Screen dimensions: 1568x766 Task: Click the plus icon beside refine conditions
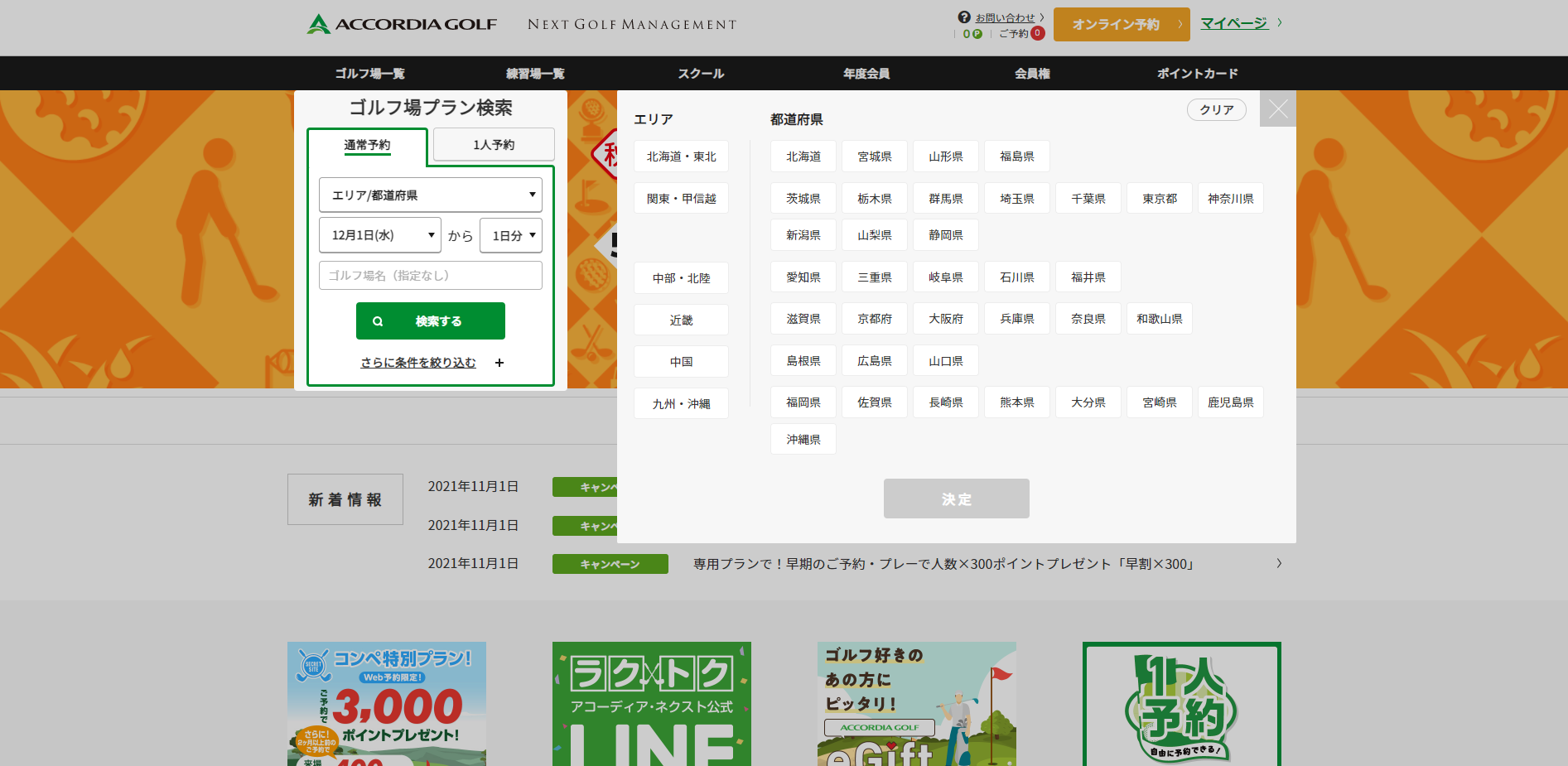[x=499, y=363]
